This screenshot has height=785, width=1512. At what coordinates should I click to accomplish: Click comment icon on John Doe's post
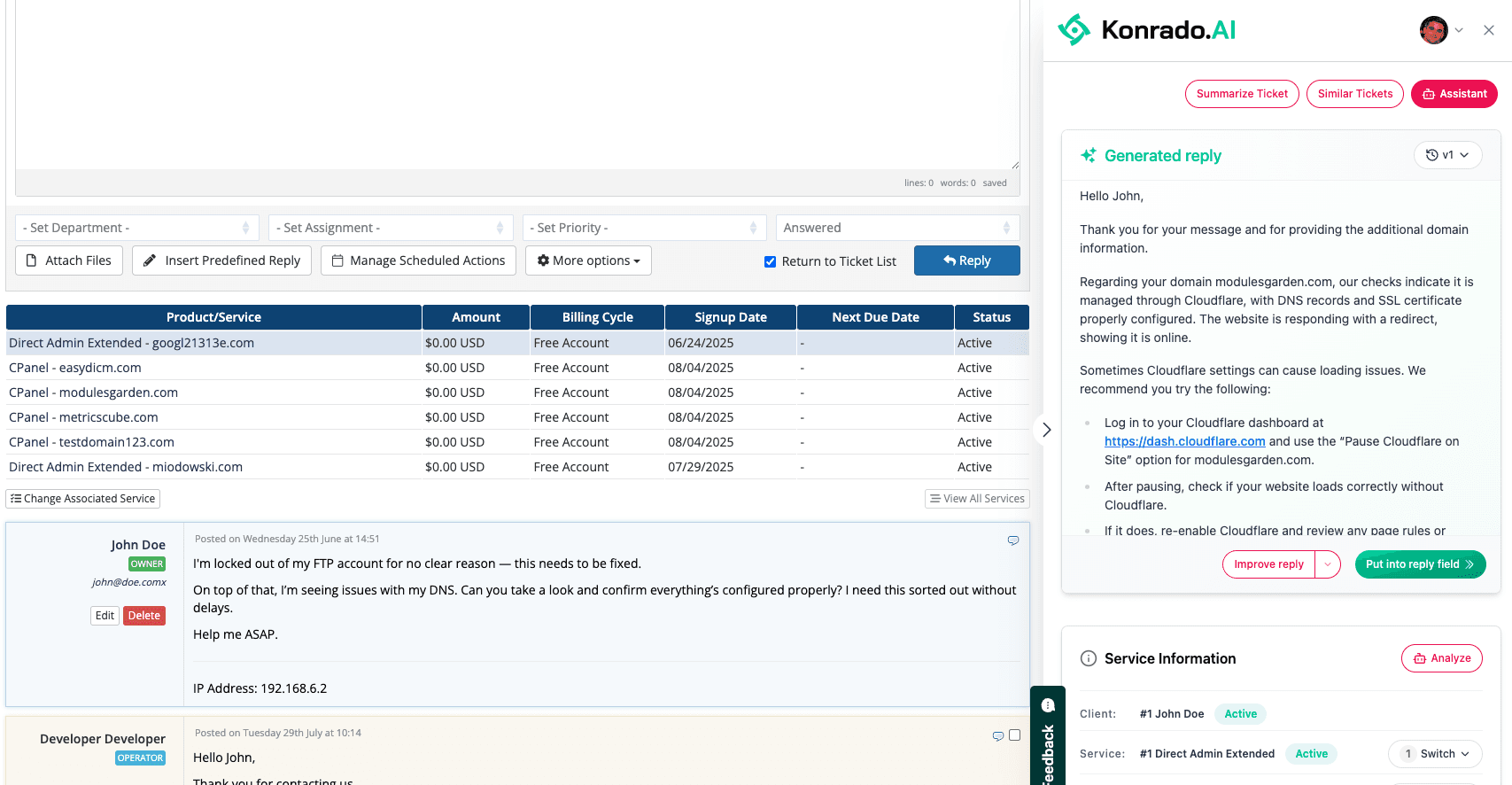(x=1013, y=540)
